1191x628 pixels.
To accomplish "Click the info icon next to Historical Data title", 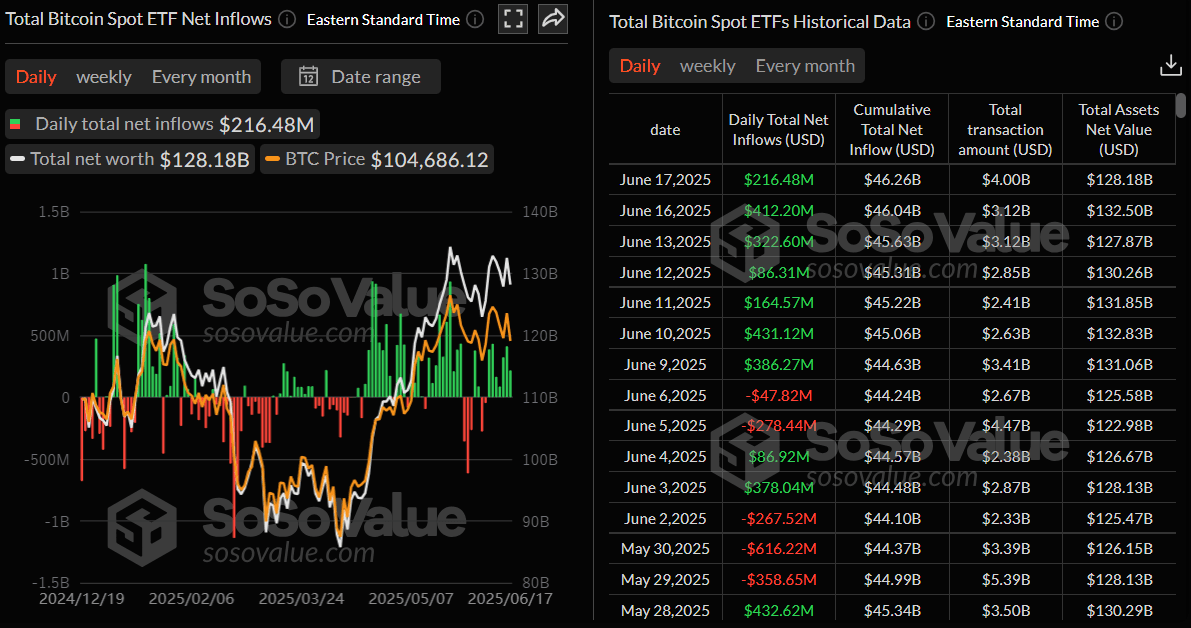I will pos(926,21).
